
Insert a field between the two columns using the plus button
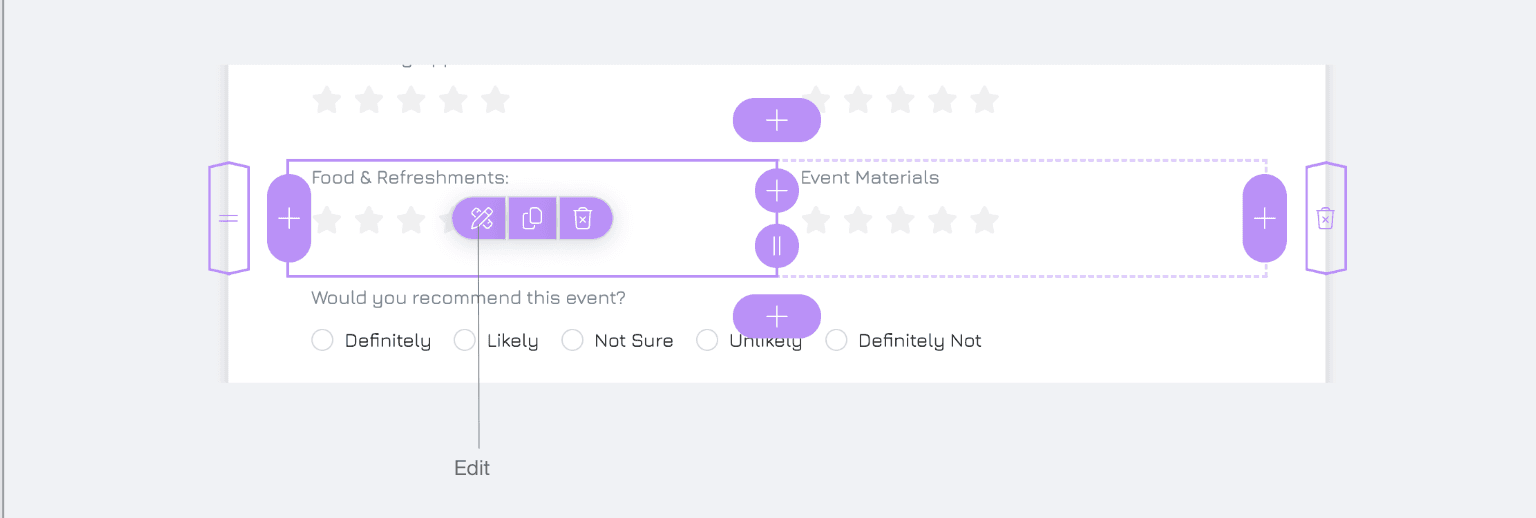777,190
